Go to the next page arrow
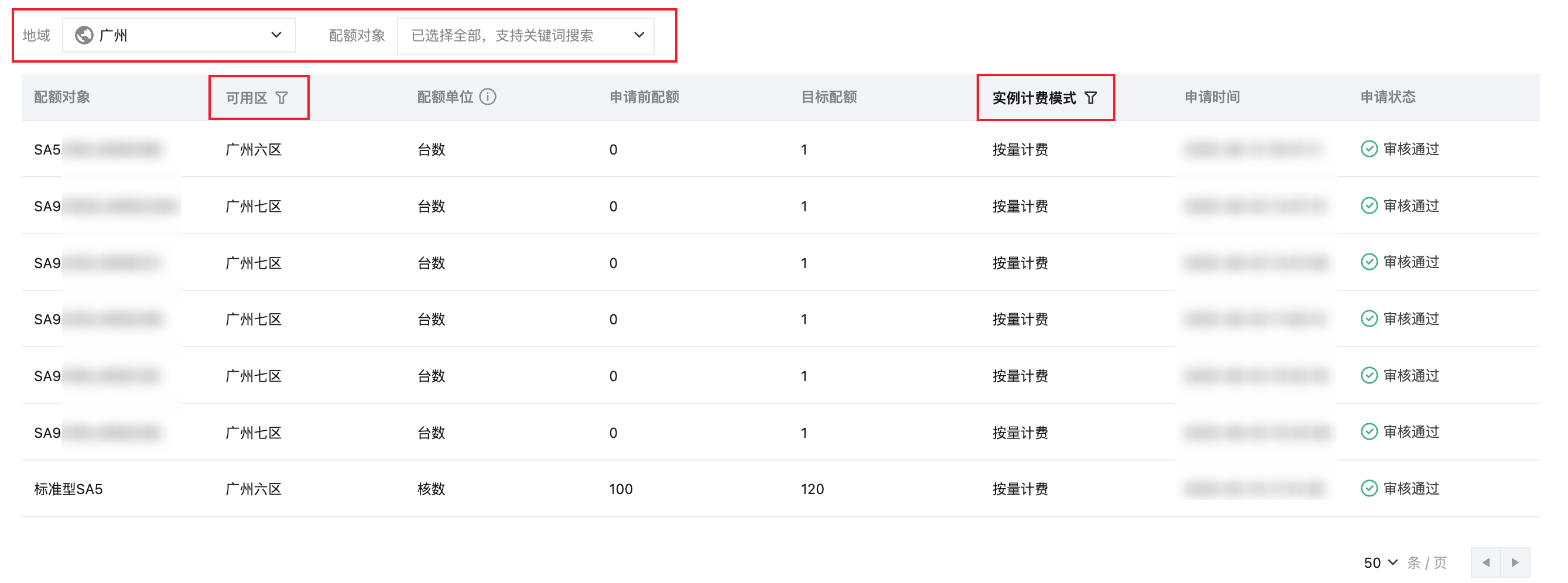 [x=1515, y=563]
